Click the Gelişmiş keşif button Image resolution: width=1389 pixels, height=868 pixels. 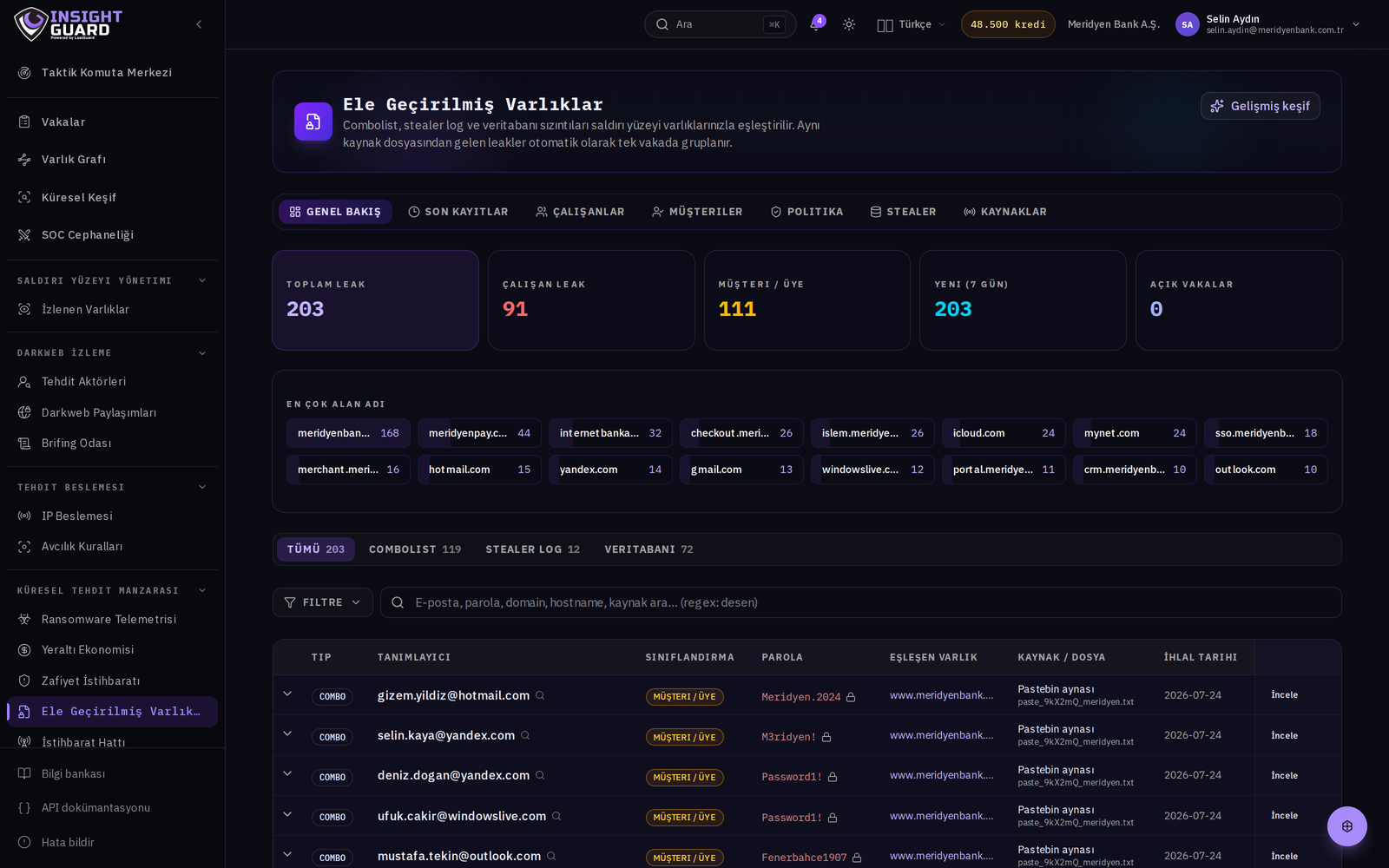tap(1260, 106)
